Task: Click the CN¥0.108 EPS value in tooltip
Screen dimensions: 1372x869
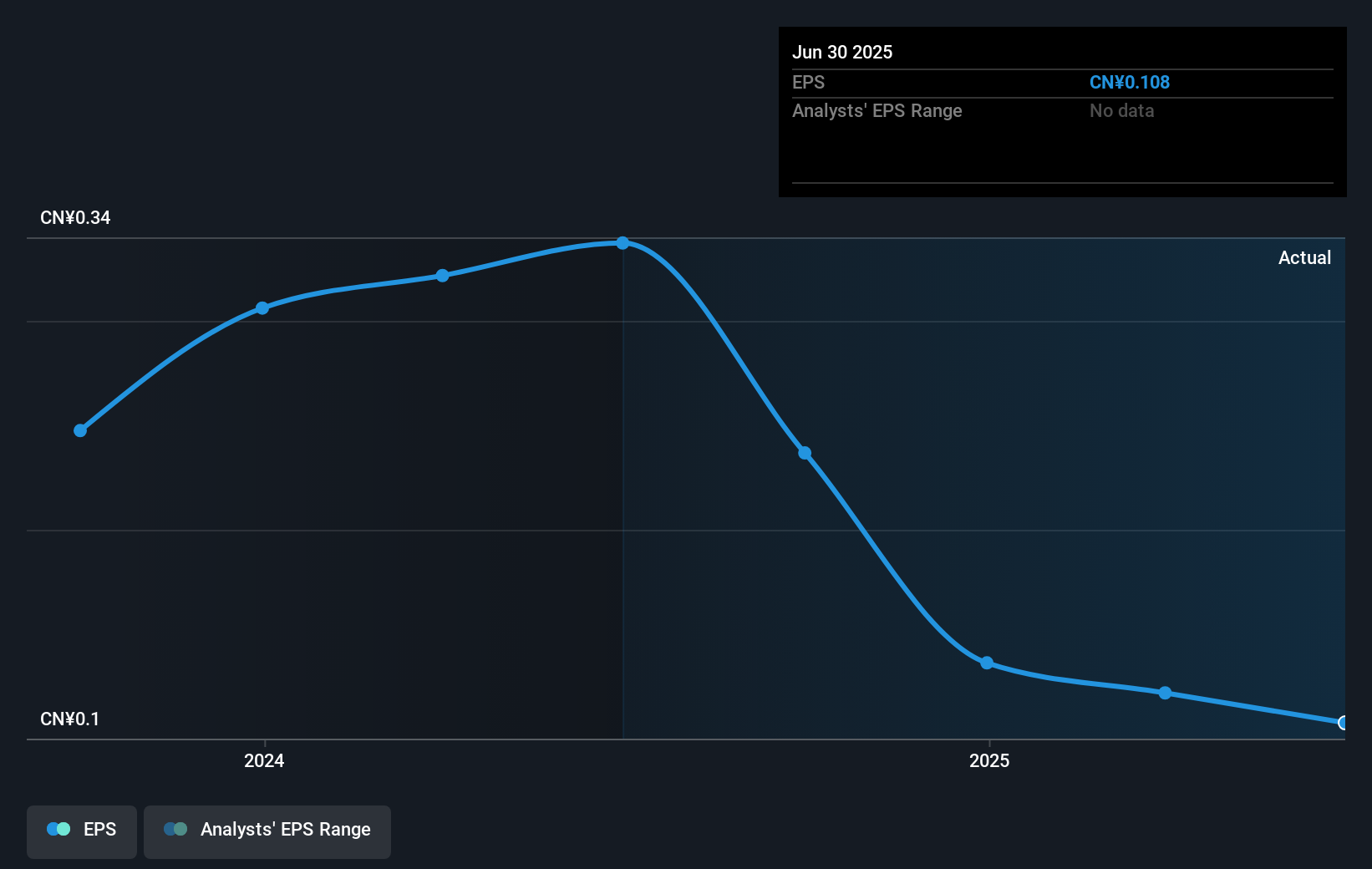Action: point(1130,82)
